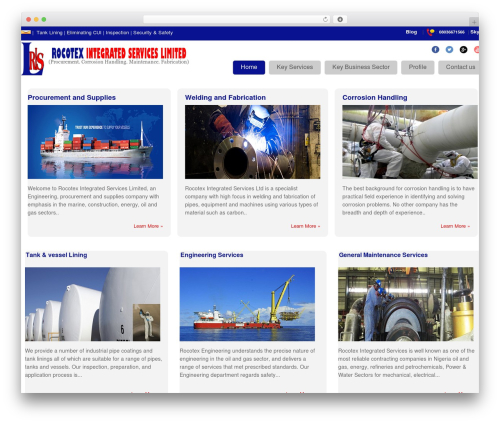Click the offshore crane vessel image
500x423 pixels.
click(247, 304)
